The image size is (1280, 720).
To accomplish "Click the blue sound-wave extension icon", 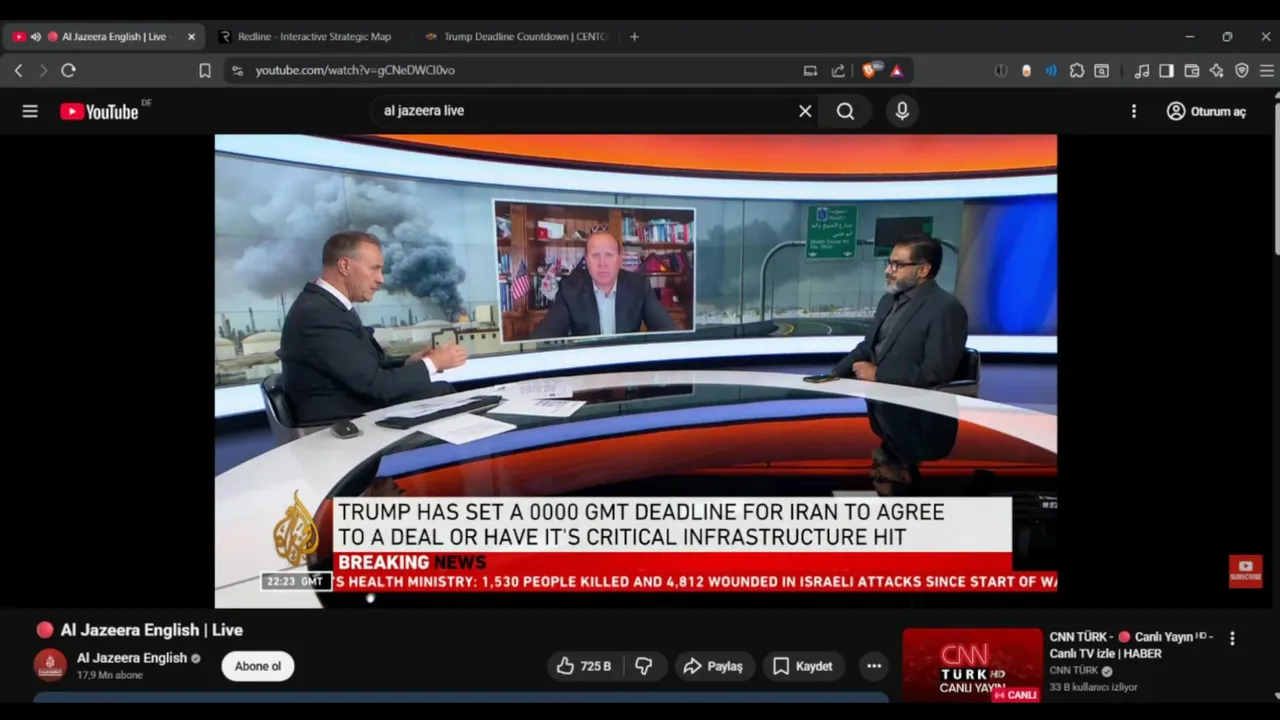I will [x=1051, y=70].
